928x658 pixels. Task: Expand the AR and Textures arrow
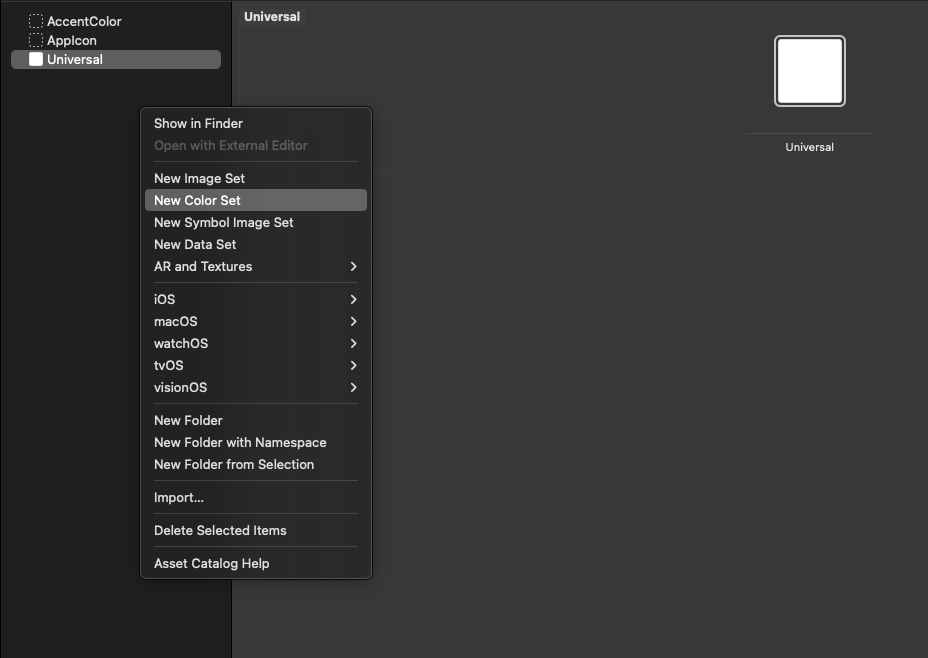353,266
